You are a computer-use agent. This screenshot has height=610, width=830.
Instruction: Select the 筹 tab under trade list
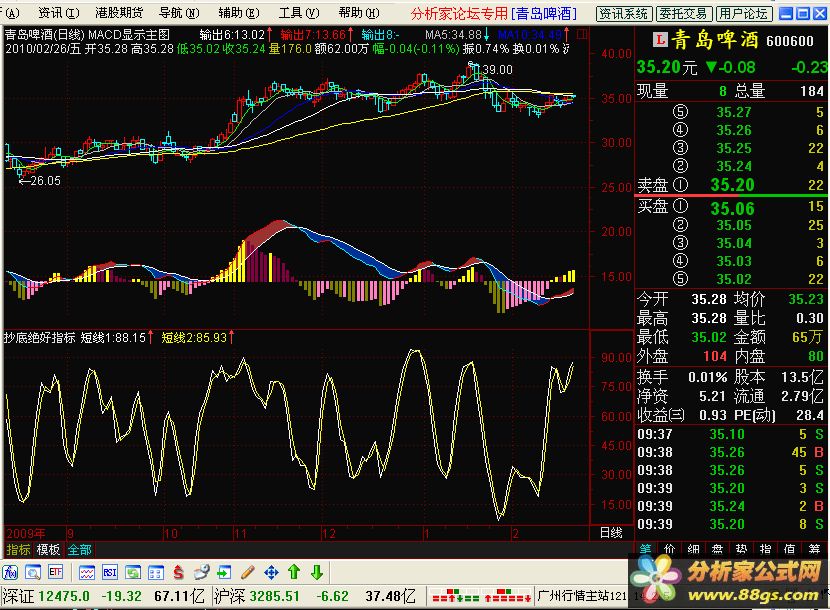tap(814, 549)
